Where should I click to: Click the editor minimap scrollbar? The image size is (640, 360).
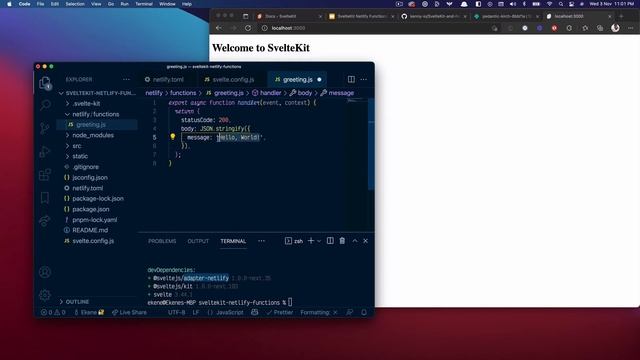(371, 145)
